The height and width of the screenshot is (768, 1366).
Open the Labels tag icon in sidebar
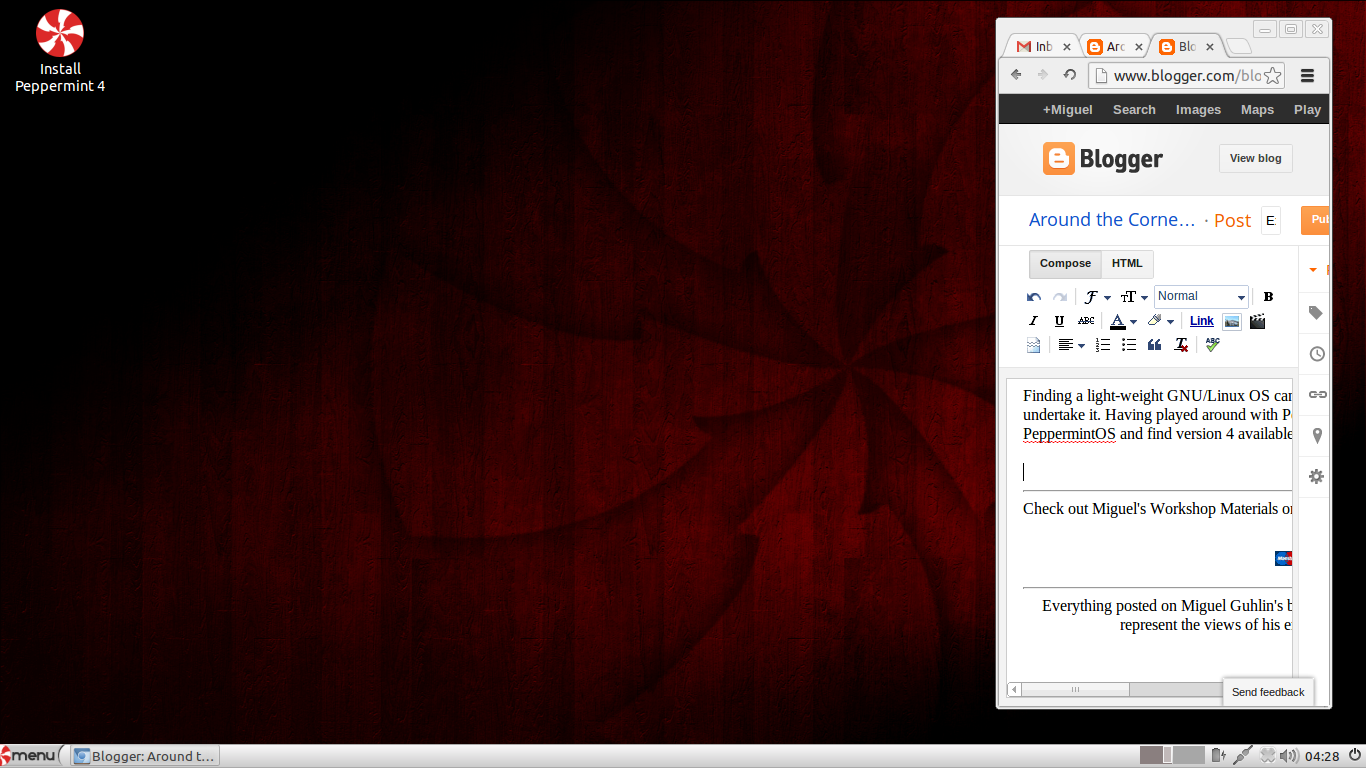pyautogui.click(x=1316, y=313)
